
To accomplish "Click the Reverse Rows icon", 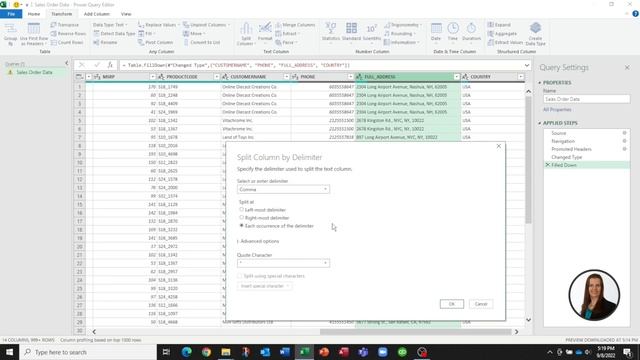I will 53,33.
